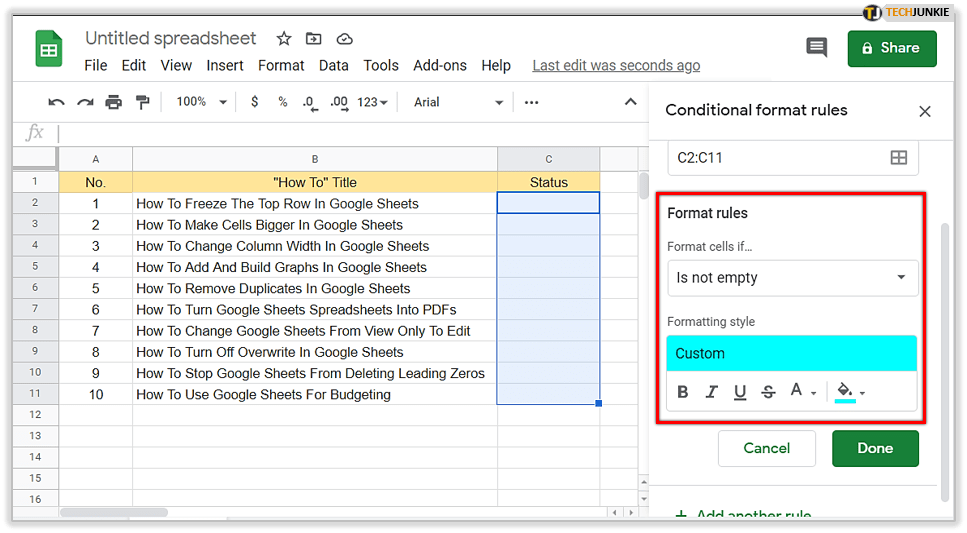The image size is (967, 533).
Task: Click the undo arrow icon
Action: click(x=56, y=102)
